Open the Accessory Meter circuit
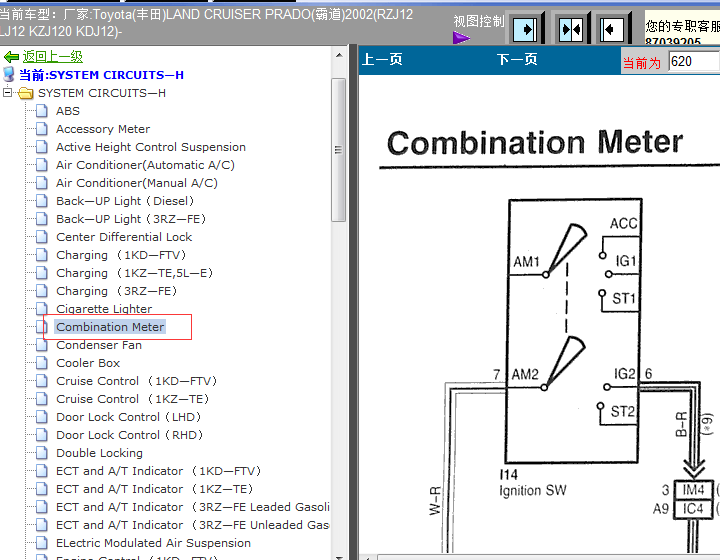This screenshot has height=560, width=720. [x=103, y=129]
